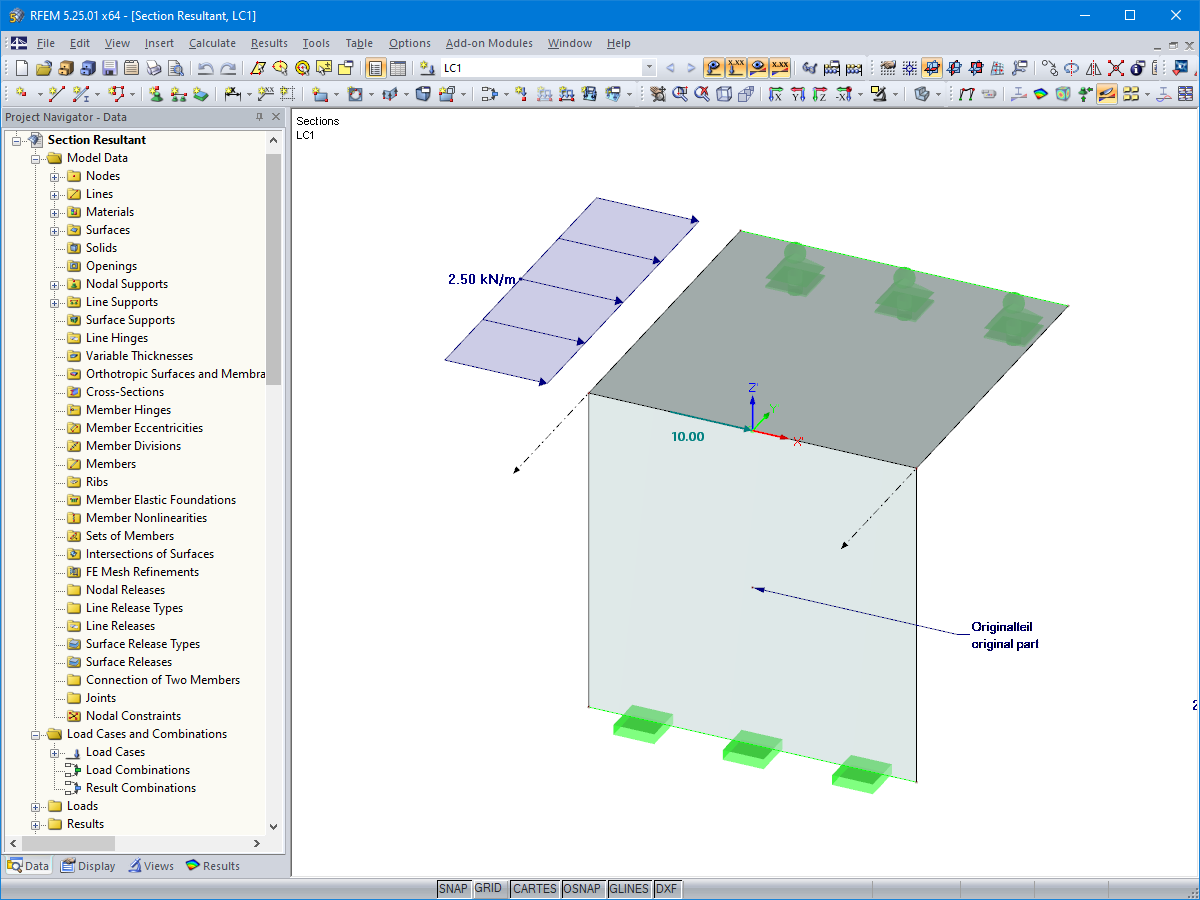Click the 10.00 dimension value
This screenshot has height=900, width=1200.
688,437
